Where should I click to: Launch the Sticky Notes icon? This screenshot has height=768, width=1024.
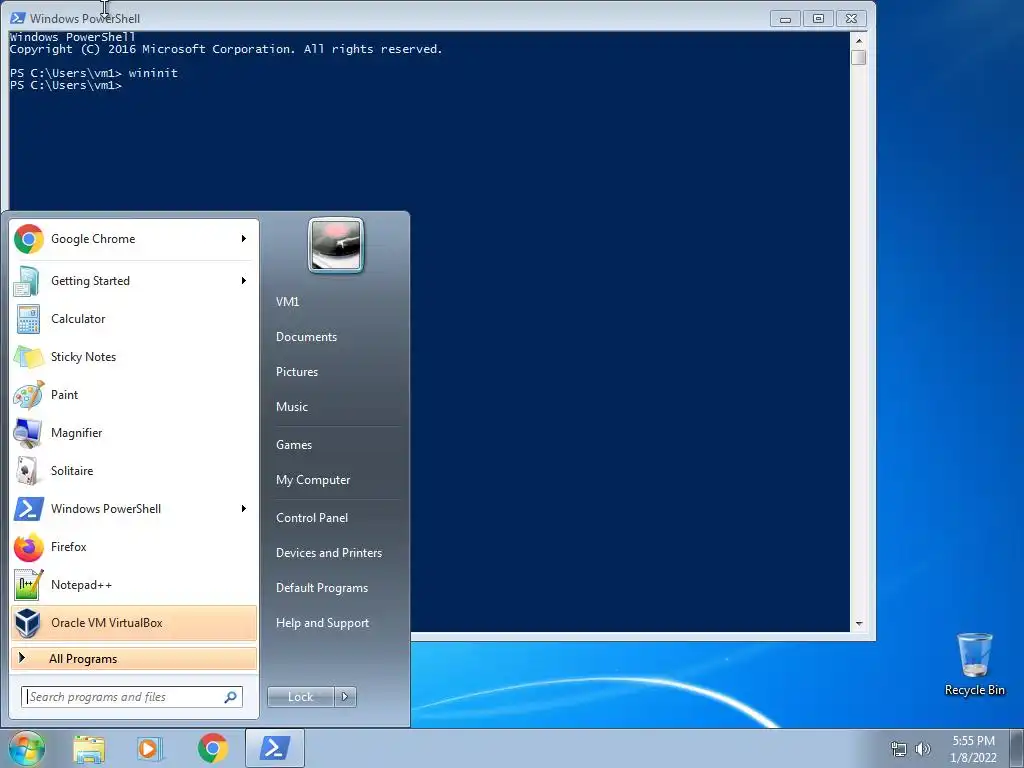pos(28,357)
